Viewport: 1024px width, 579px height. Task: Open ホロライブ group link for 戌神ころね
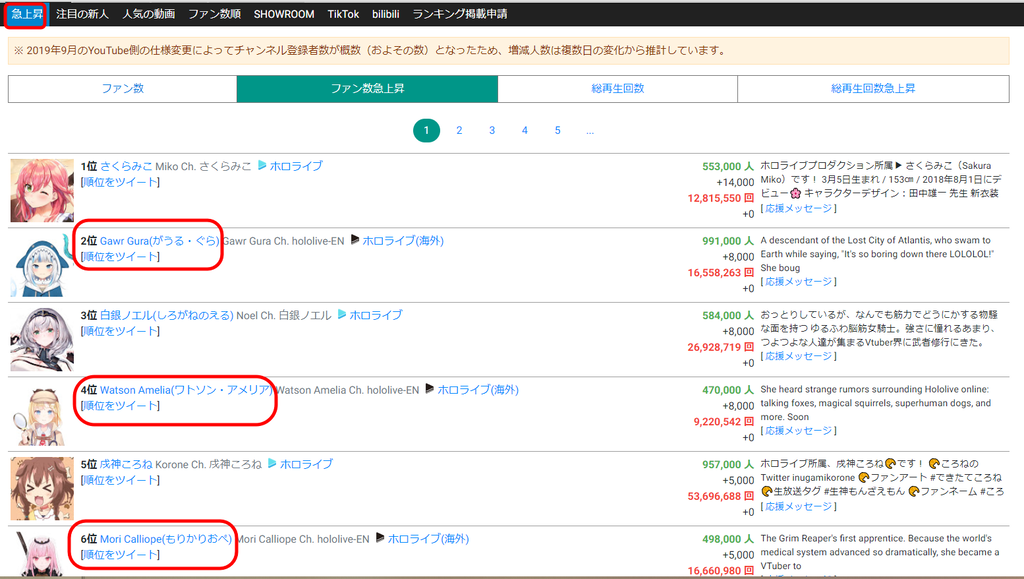tap(306, 464)
